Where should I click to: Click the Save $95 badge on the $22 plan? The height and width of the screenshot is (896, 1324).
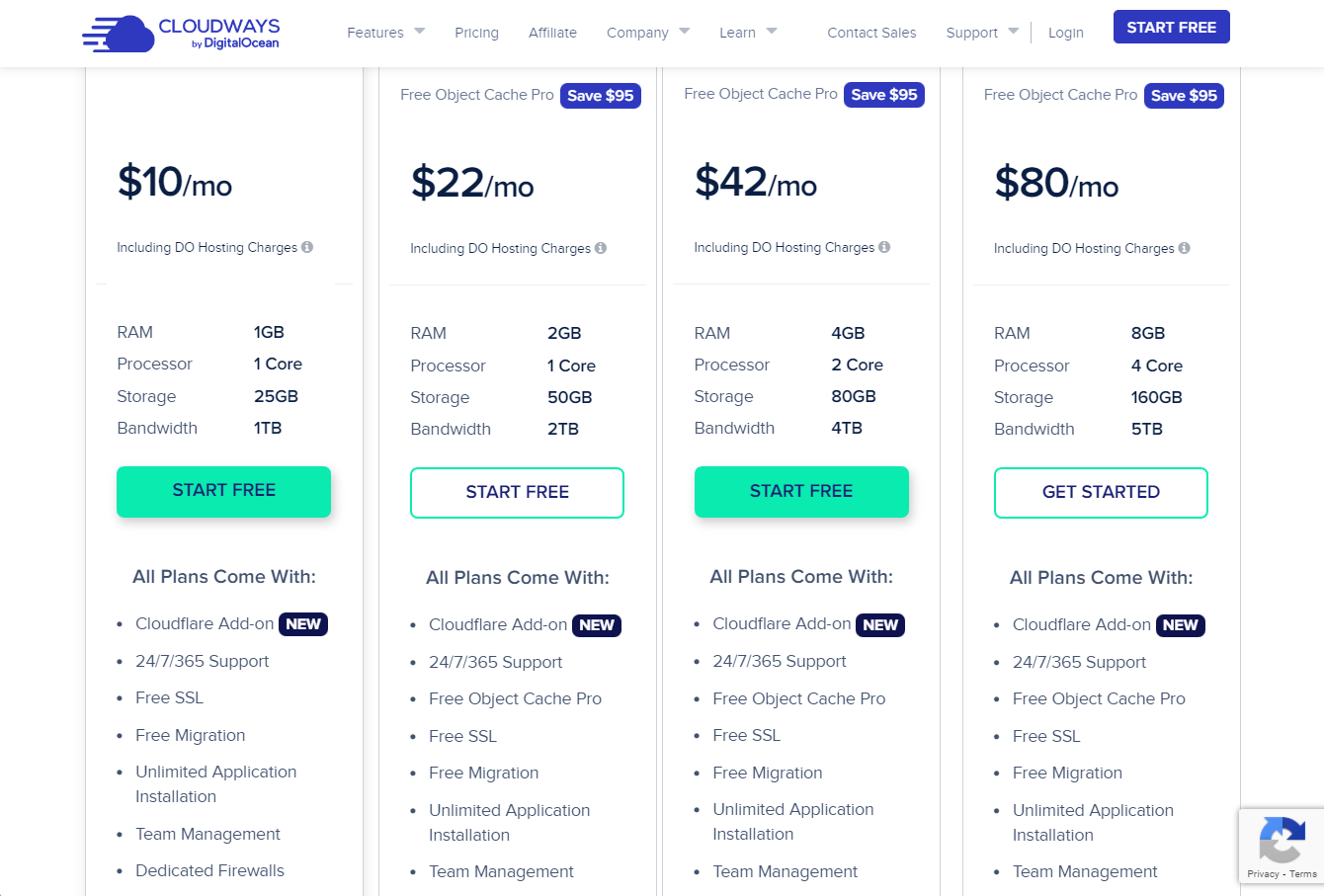(x=601, y=96)
